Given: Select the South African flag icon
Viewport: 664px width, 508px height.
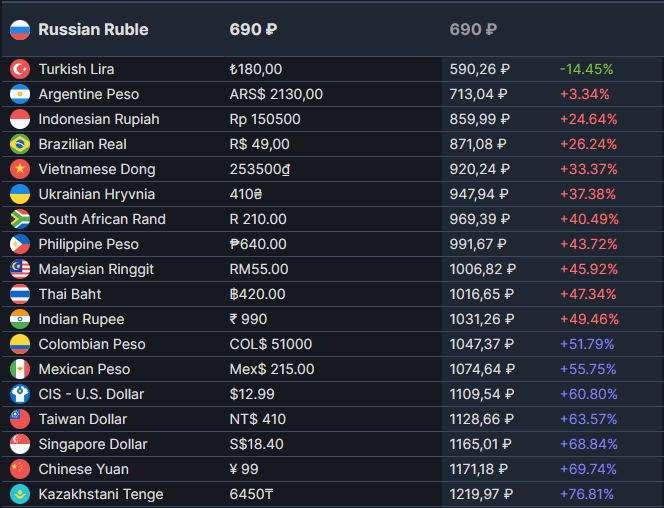Looking at the screenshot, I should (20, 219).
